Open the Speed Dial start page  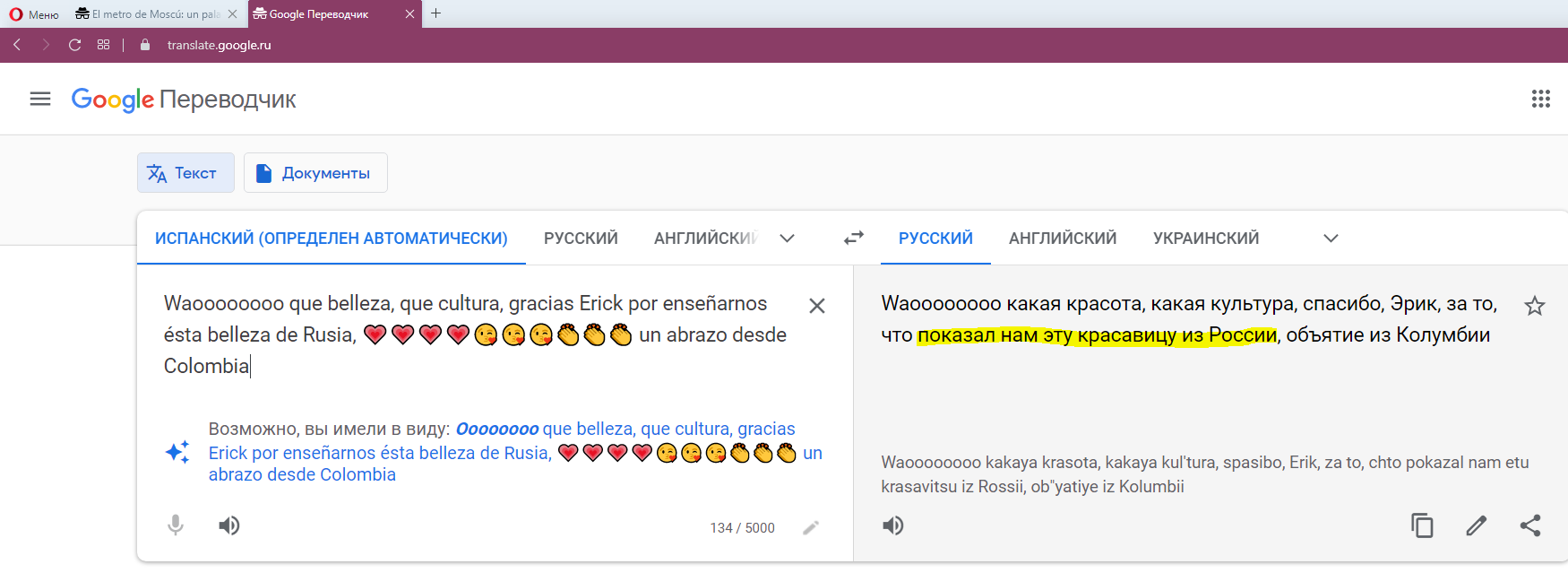[x=104, y=45]
